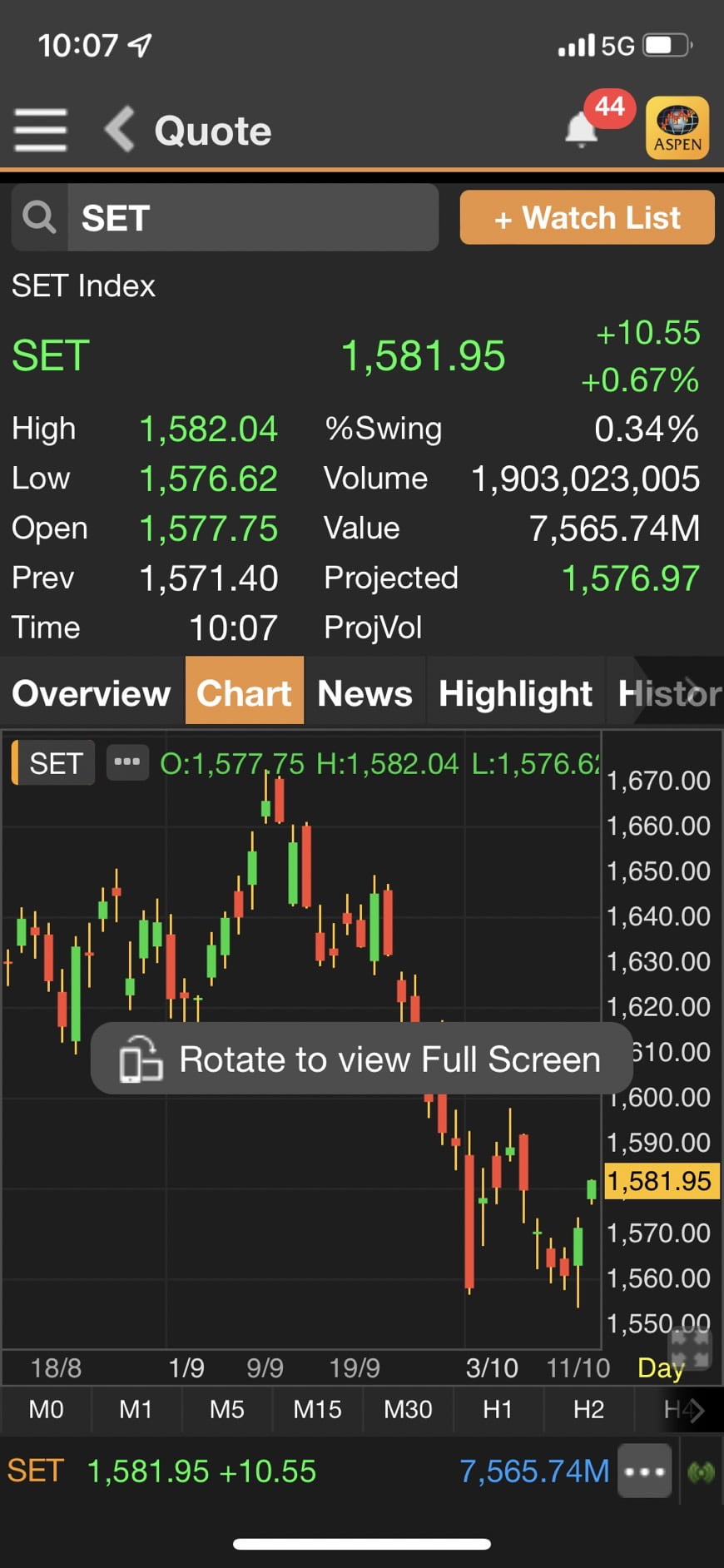The image size is (724, 1568).
Task: Tap the 3/10 date axis label
Action: coord(492,1367)
